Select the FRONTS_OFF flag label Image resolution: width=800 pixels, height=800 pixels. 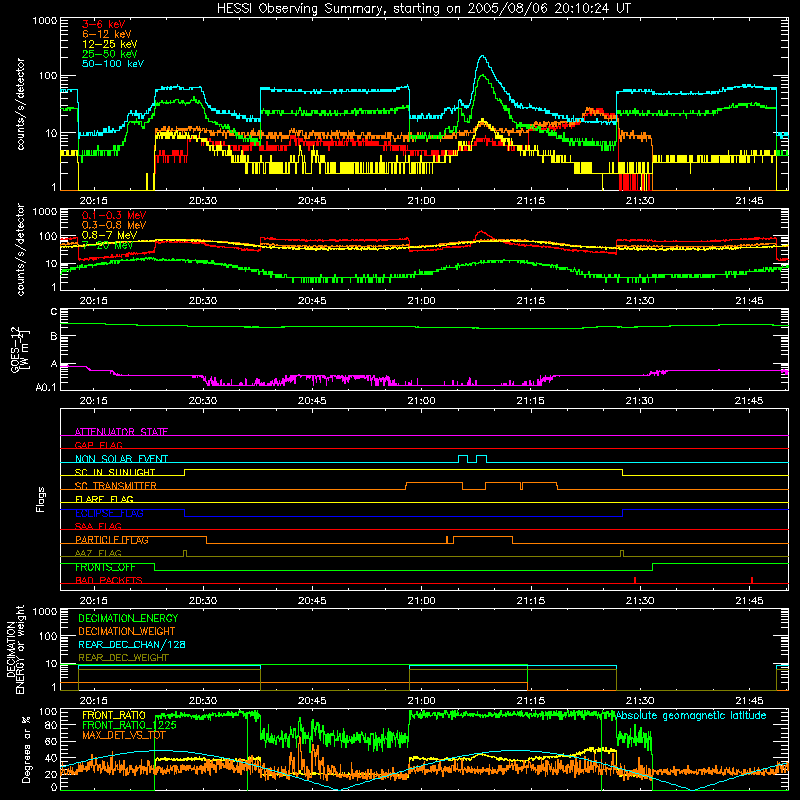coord(105,567)
